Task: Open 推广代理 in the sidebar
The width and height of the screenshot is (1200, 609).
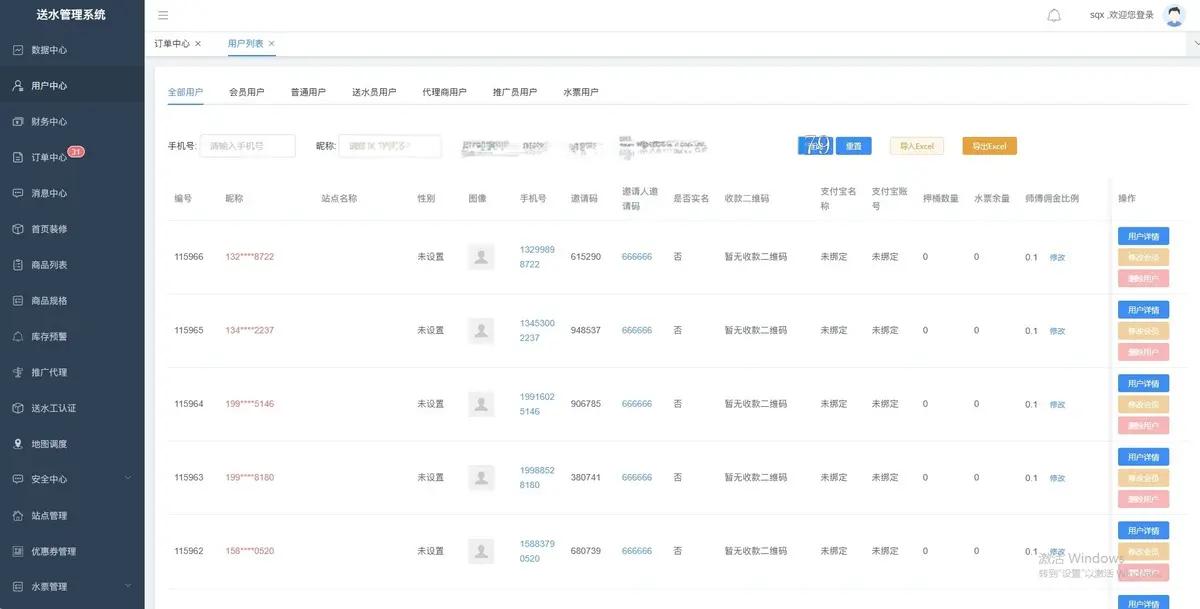Action: pyautogui.click(x=72, y=372)
